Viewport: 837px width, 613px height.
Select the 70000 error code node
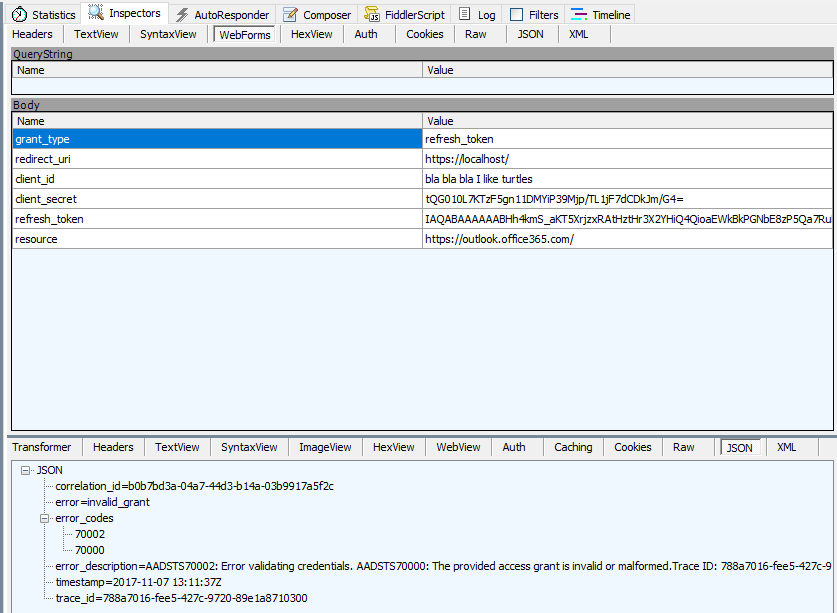point(90,551)
